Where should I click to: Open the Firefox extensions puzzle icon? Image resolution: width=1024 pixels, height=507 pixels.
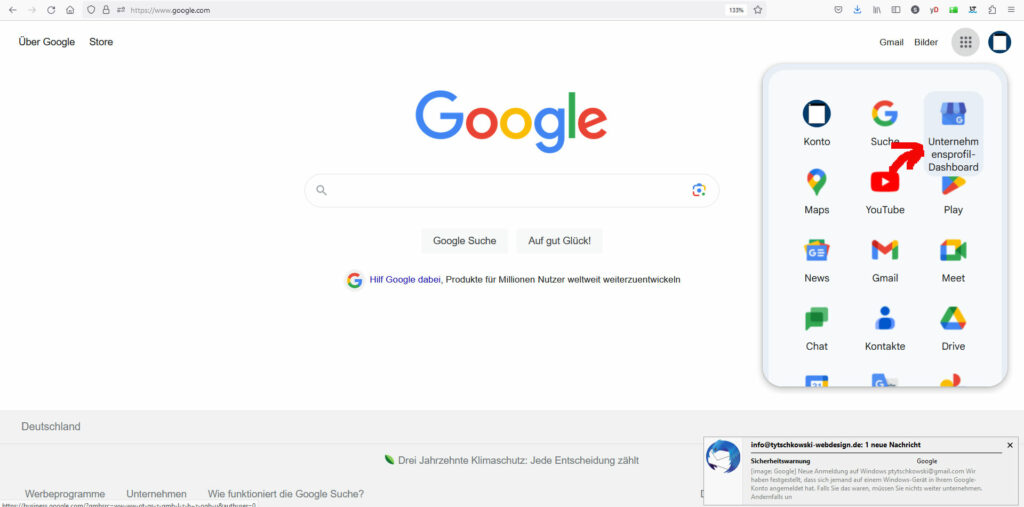coord(993,10)
